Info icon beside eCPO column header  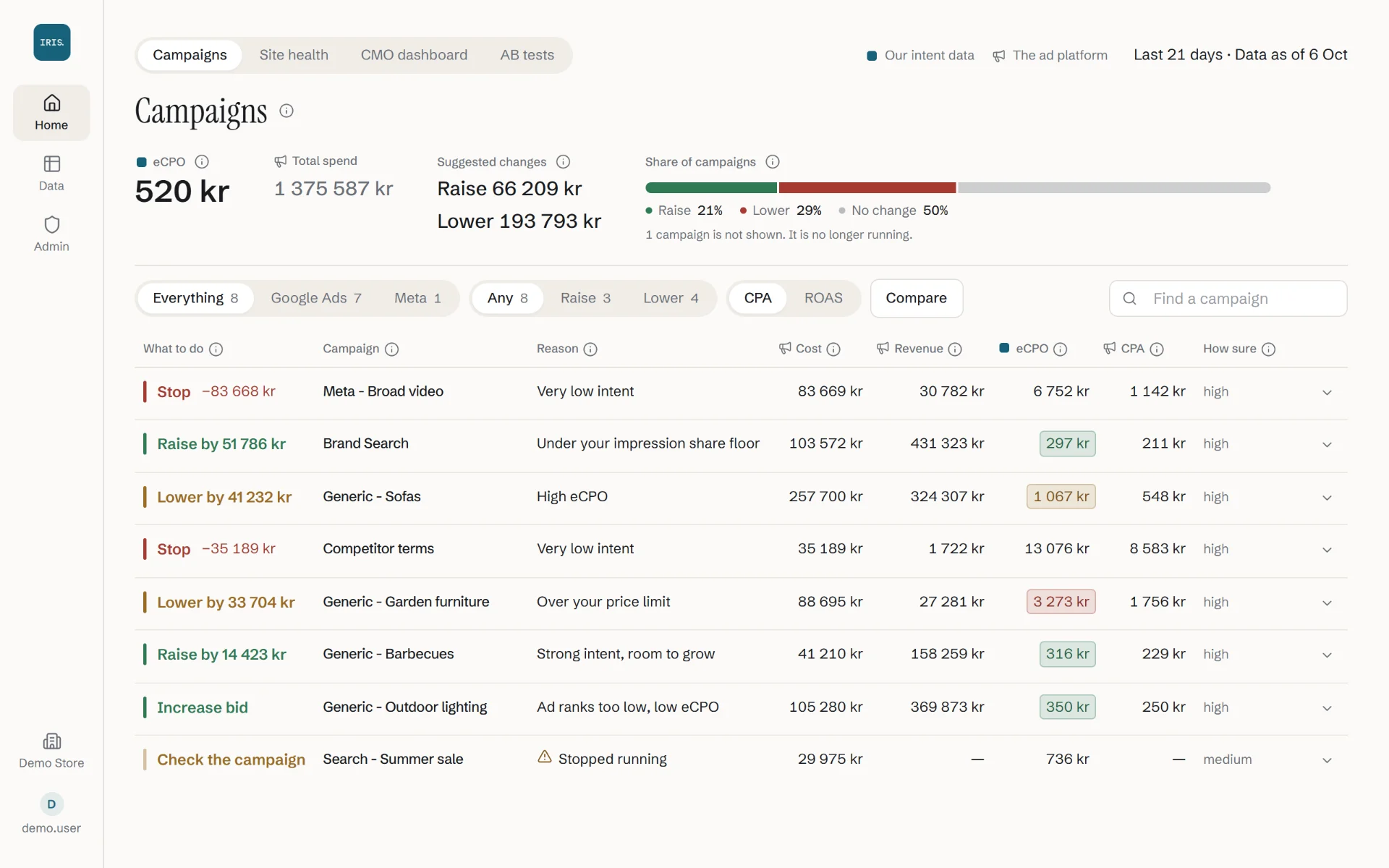[1060, 349]
